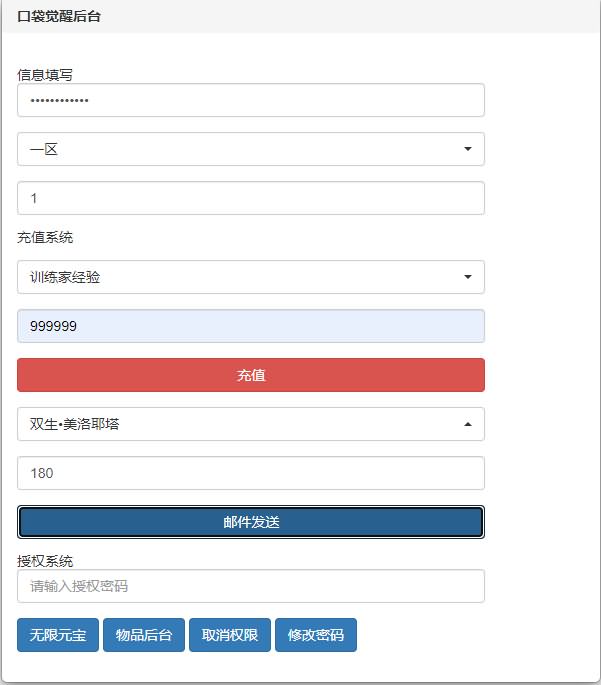Viewport: 601px width, 685px height.
Task: Click the caret arrow on 一区 dropdown
Action: [468, 149]
